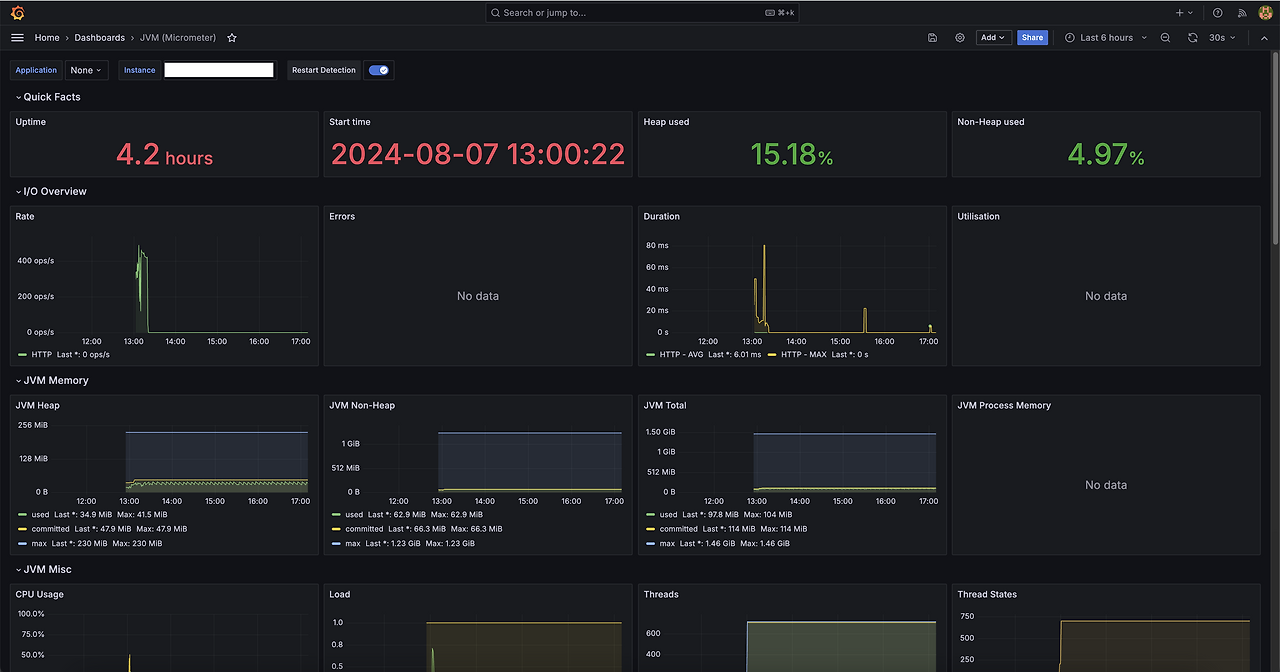The width and height of the screenshot is (1280, 672).
Task: Click JVM (Micrometer) breadcrumb
Action: click(x=178, y=37)
